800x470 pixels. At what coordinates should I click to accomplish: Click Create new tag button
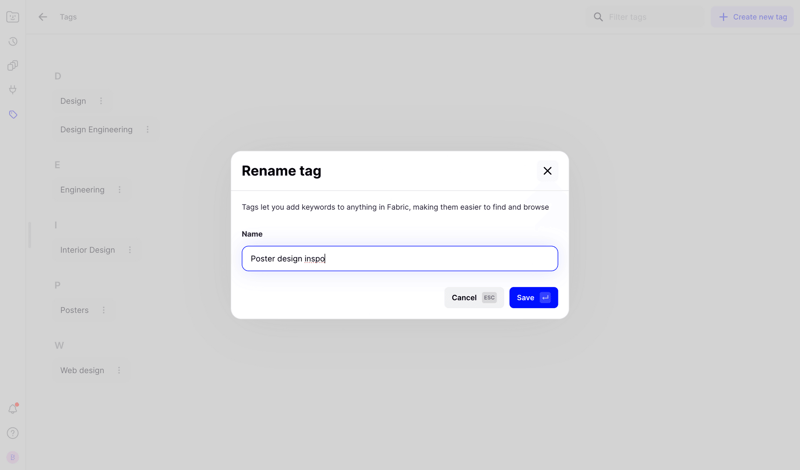click(752, 17)
